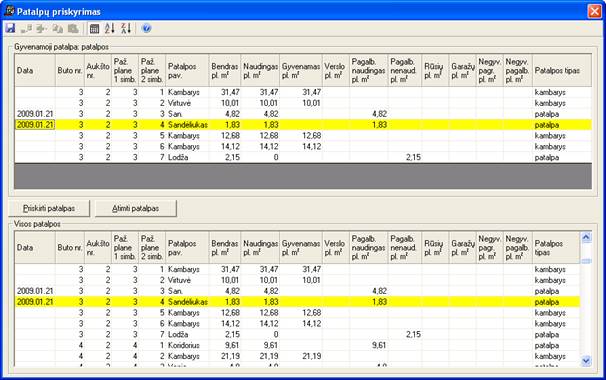Select Kambarys 31,47 row in Visos patalpos
The width and height of the screenshot is (606, 380).
pyautogui.click(x=297, y=269)
